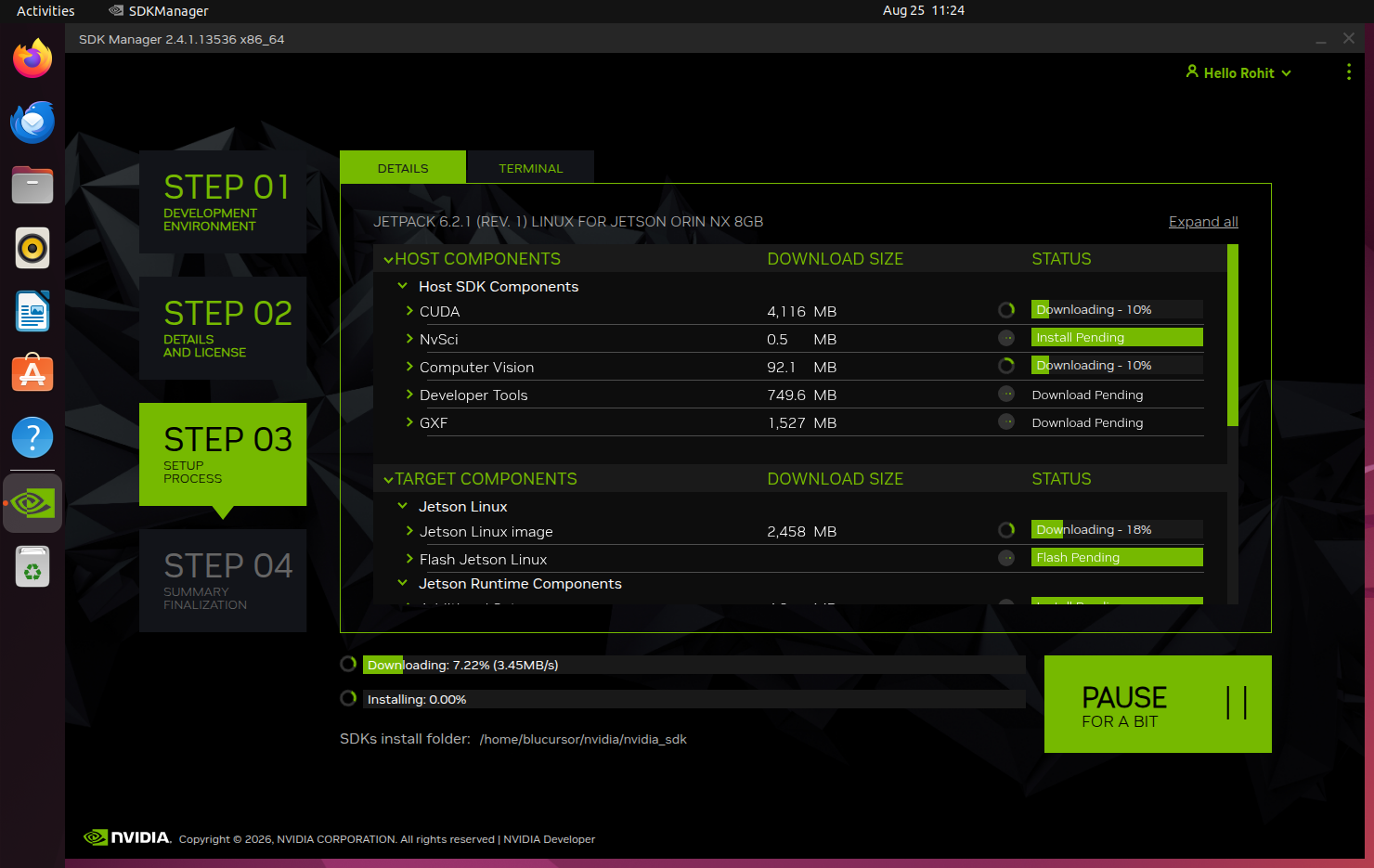Collapse the Jetson Linux group
The width and height of the screenshot is (1374, 868).
pos(403,506)
